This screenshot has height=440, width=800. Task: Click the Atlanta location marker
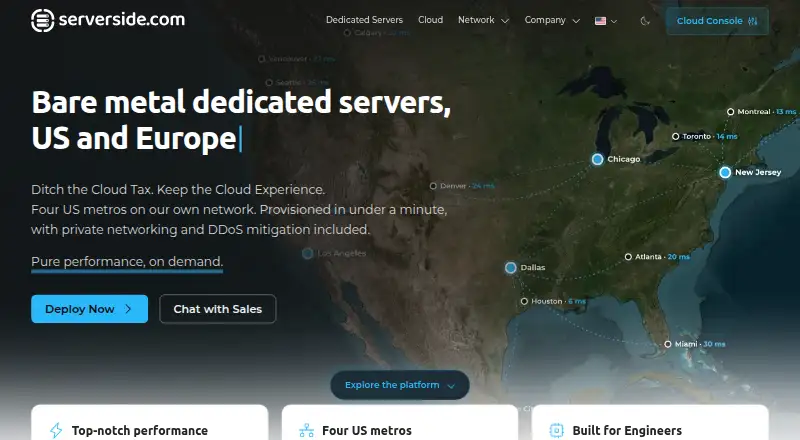coord(628,257)
